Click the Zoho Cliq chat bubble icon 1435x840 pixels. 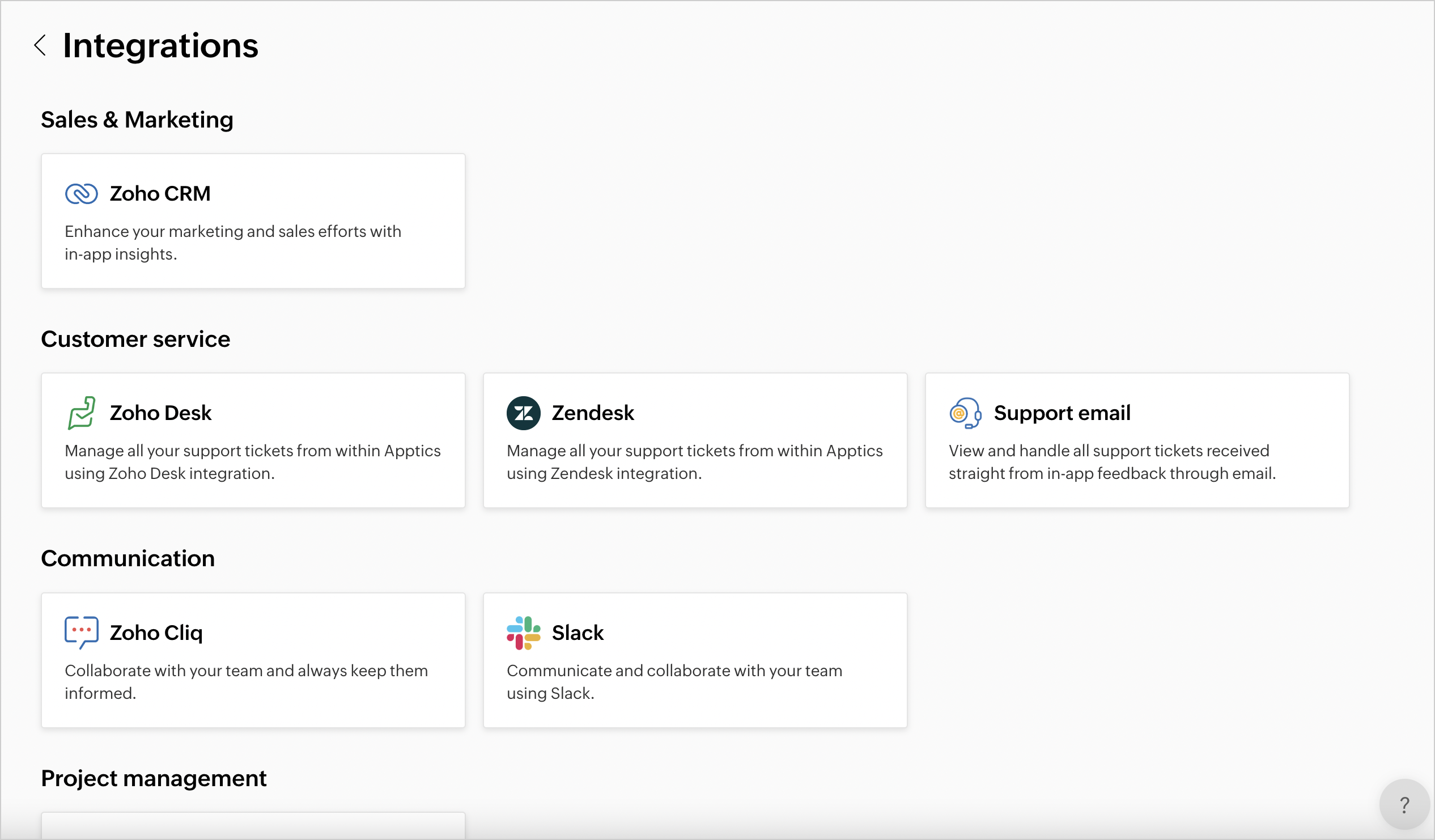(x=82, y=632)
